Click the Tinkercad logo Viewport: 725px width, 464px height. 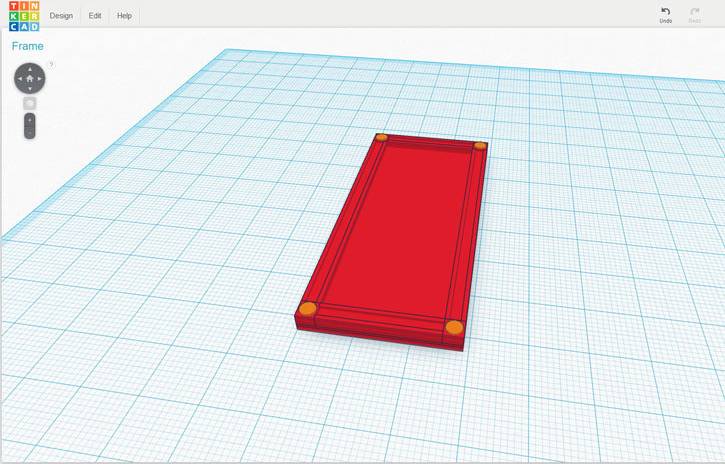24,16
